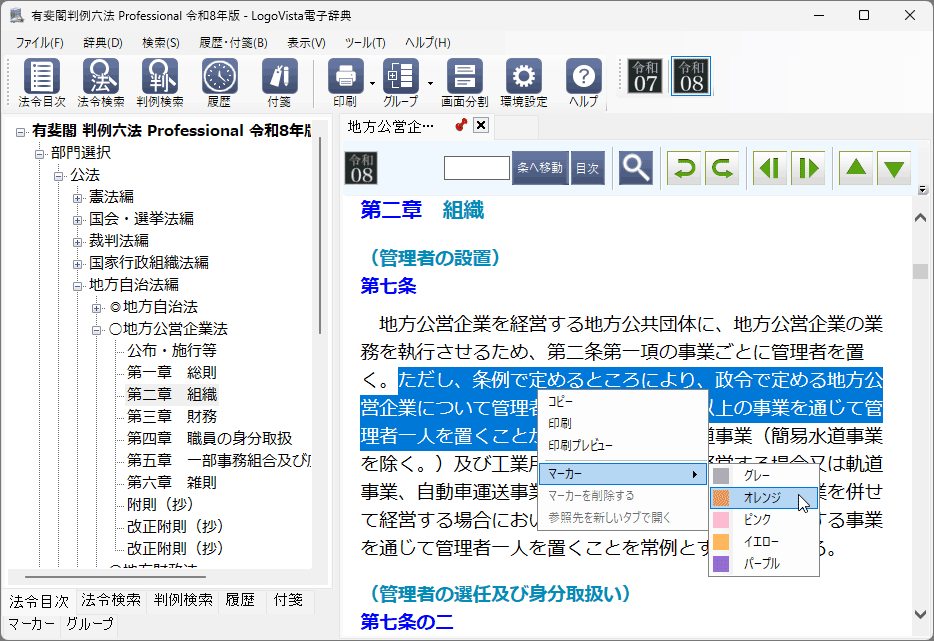Toggle the red pin on document tab
The width and height of the screenshot is (934, 641).
click(461, 125)
